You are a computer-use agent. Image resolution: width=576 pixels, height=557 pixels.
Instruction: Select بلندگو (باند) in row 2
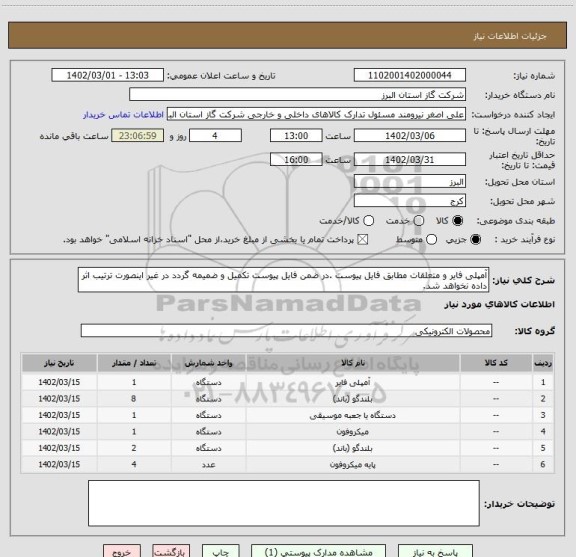353,399
